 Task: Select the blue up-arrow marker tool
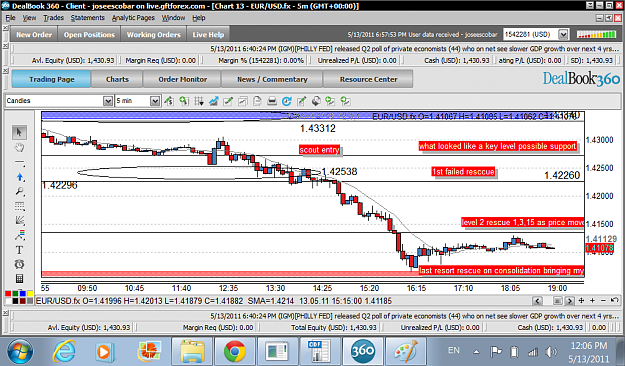pyautogui.click(x=20, y=177)
